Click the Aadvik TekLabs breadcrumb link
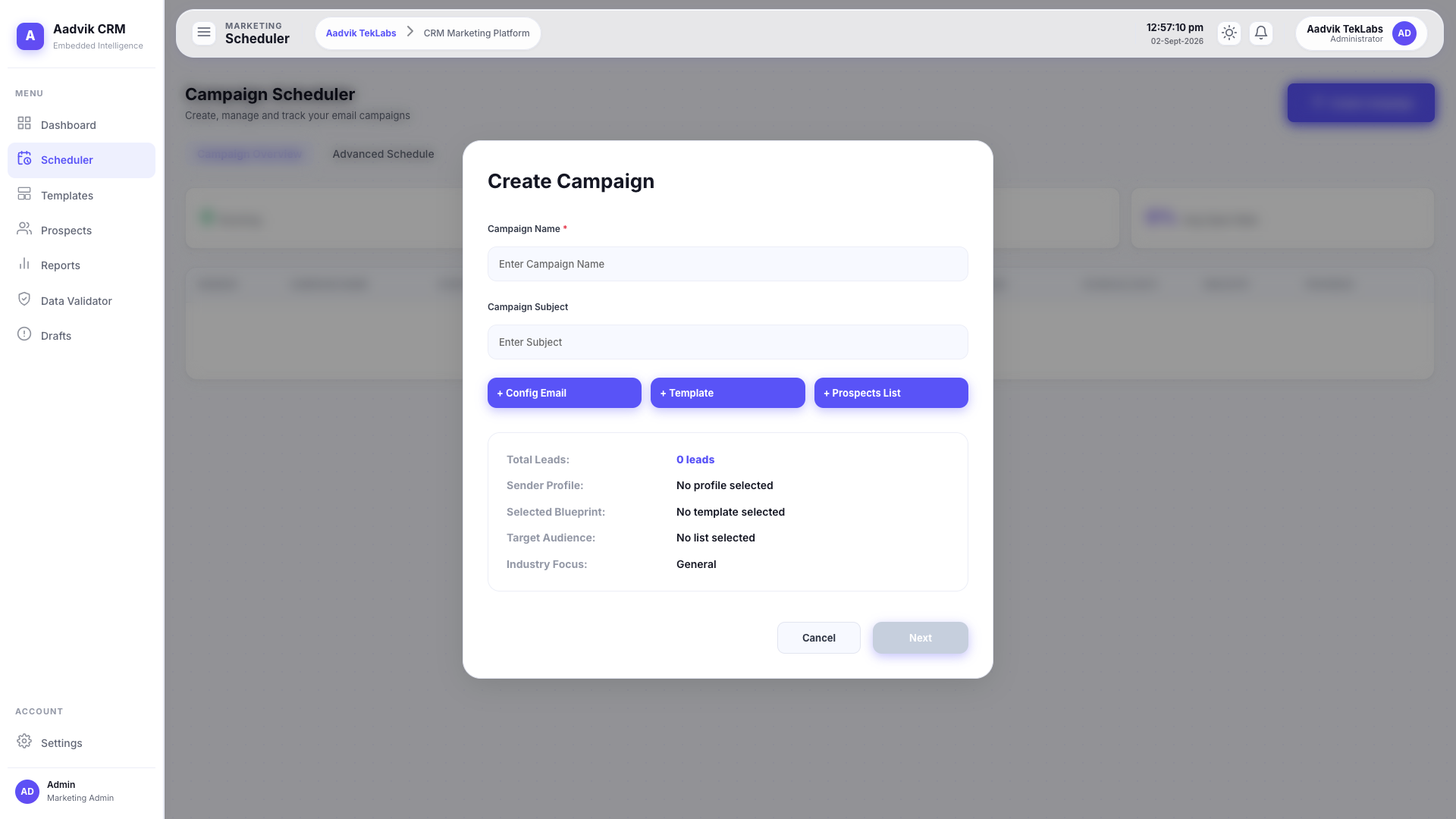The height and width of the screenshot is (819, 1456). pos(361,33)
